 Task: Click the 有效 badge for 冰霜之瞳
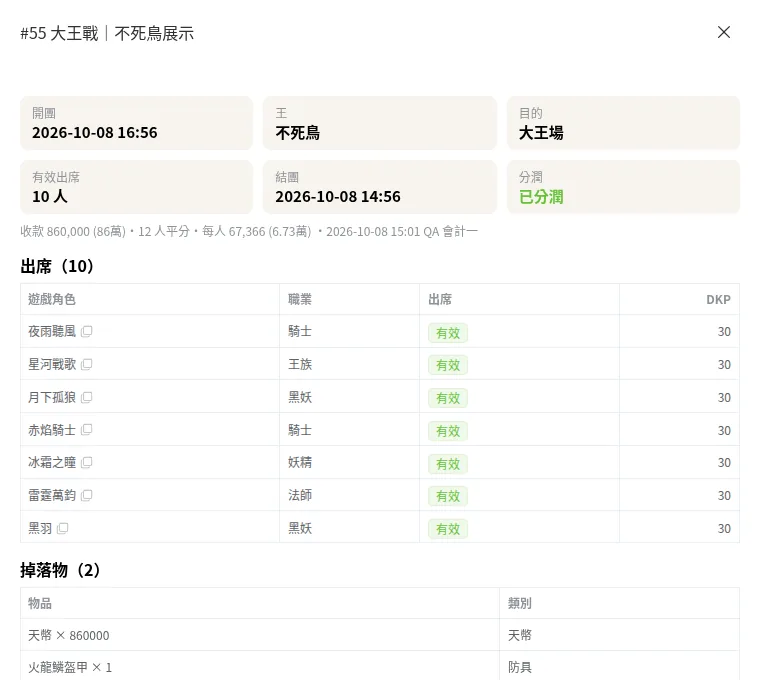[x=448, y=464]
